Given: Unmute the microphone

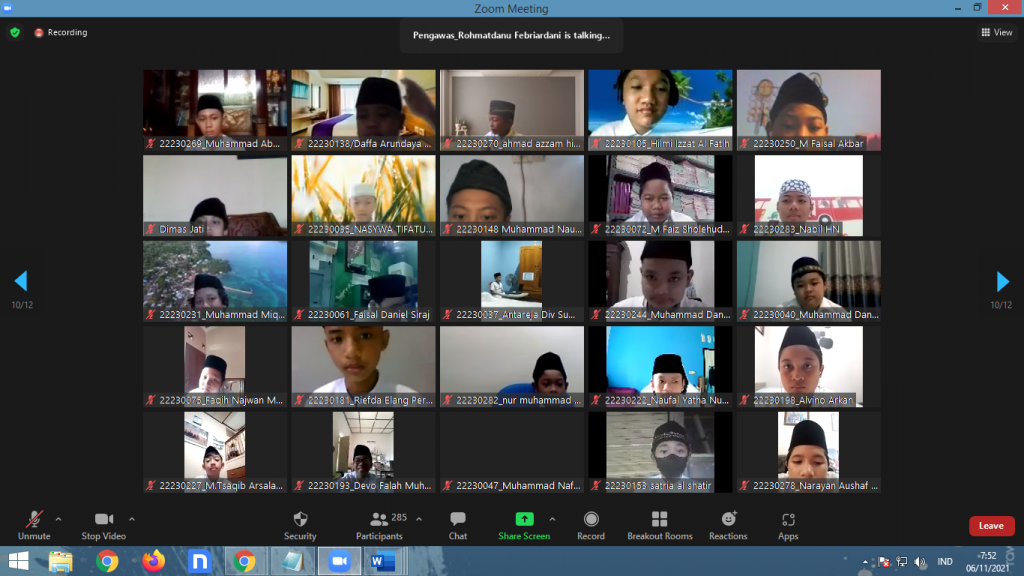Looking at the screenshot, I should click(x=33, y=524).
